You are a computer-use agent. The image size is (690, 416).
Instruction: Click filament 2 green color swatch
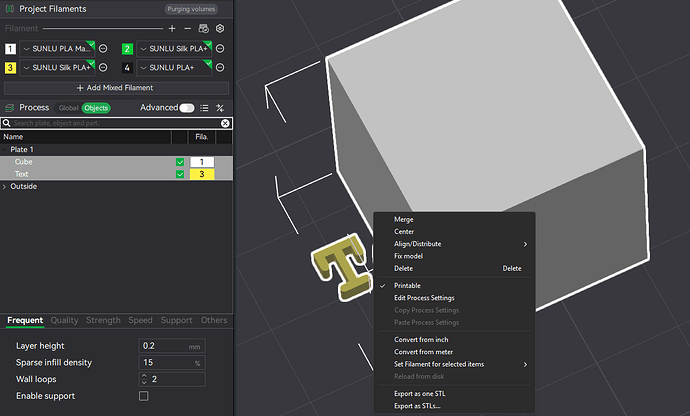pyautogui.click(x=127, y=48)
